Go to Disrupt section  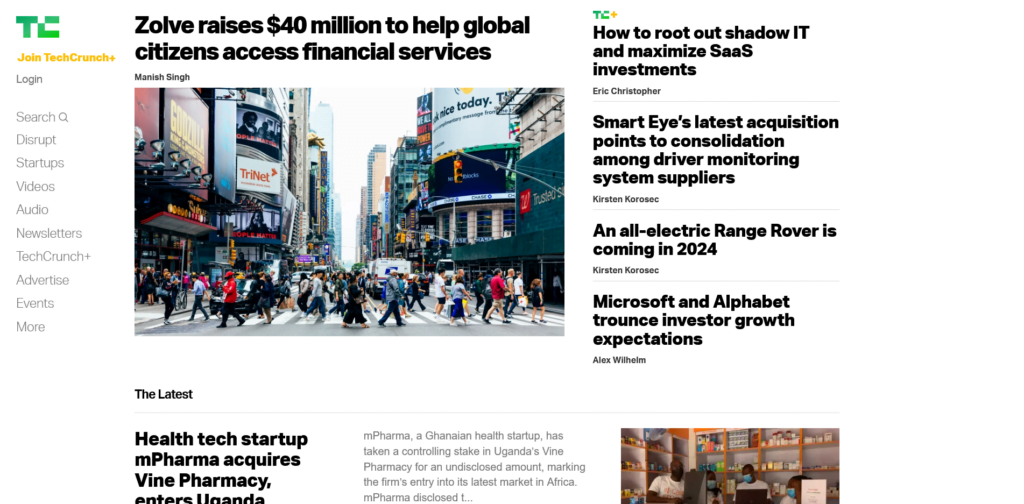pyautogui.click(x=36, y=140)
